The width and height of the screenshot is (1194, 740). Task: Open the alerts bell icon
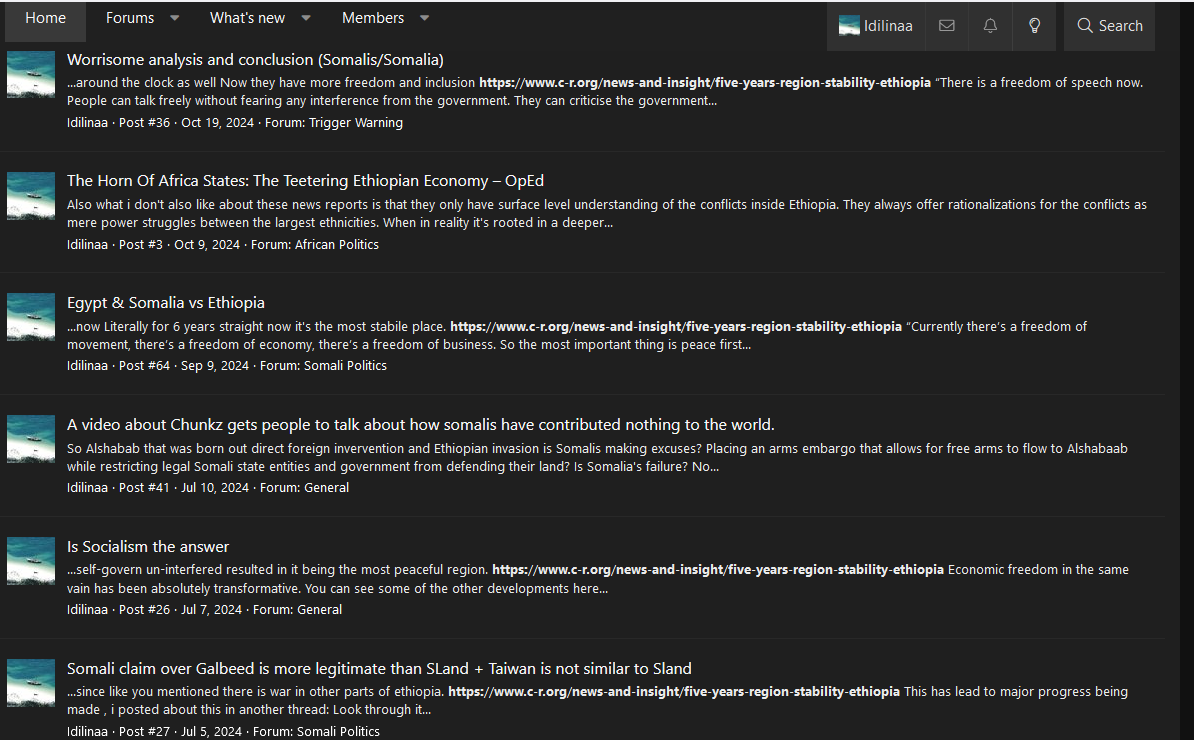990,26
